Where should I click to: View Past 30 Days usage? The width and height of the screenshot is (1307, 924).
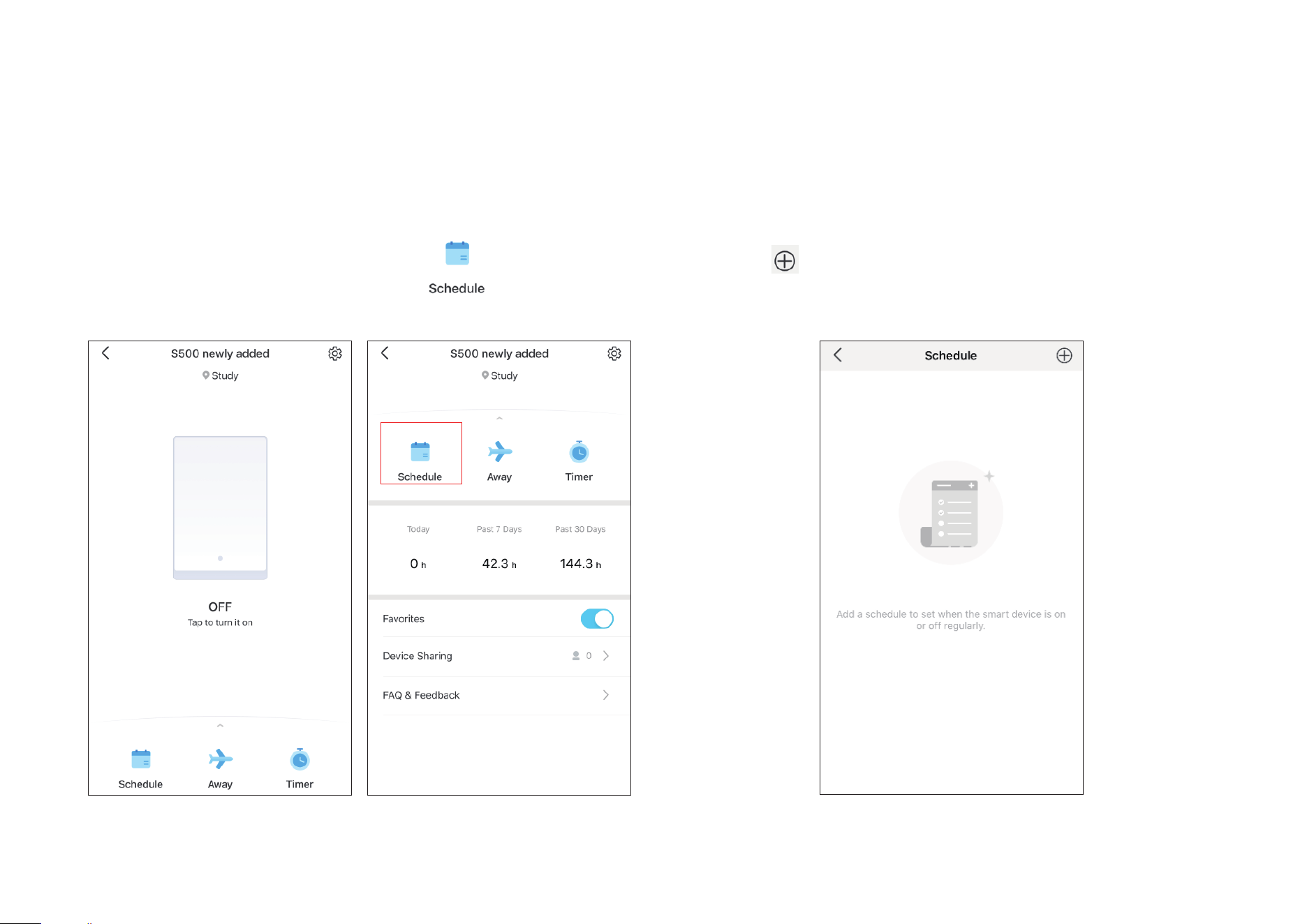[580, 548]
